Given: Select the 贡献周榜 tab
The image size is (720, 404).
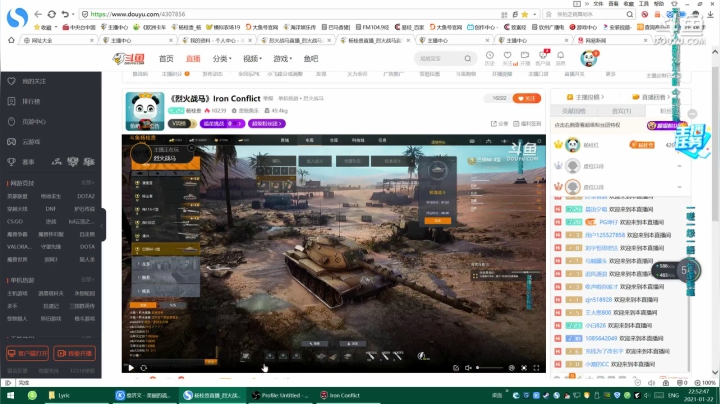Looking at the screenshot, I should [x=574, y=111].
